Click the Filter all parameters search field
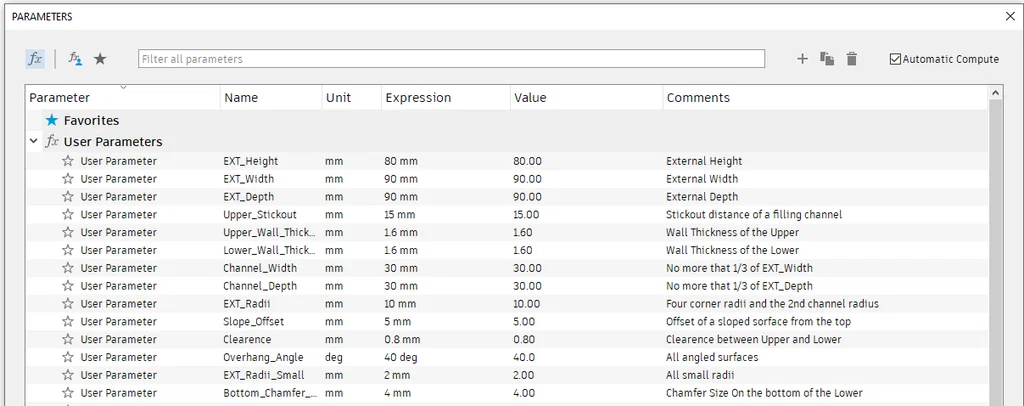Screen dimensions: 1024x406 [x=451, y=59]
